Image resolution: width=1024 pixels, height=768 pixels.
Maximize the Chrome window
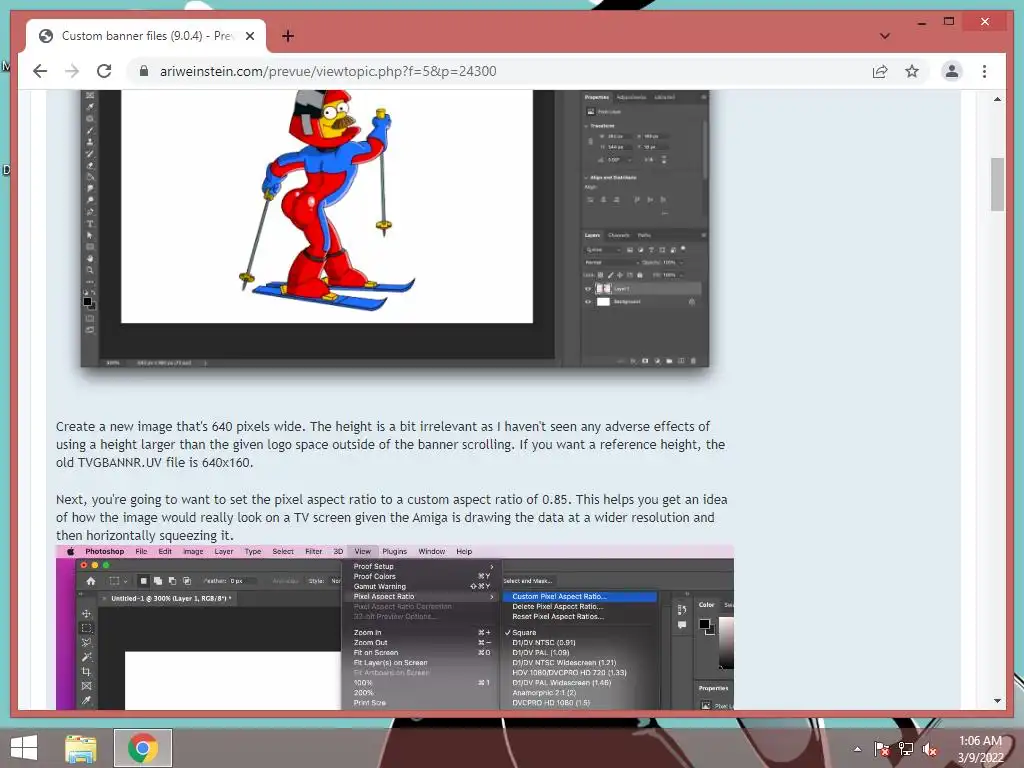click(949, 22)
